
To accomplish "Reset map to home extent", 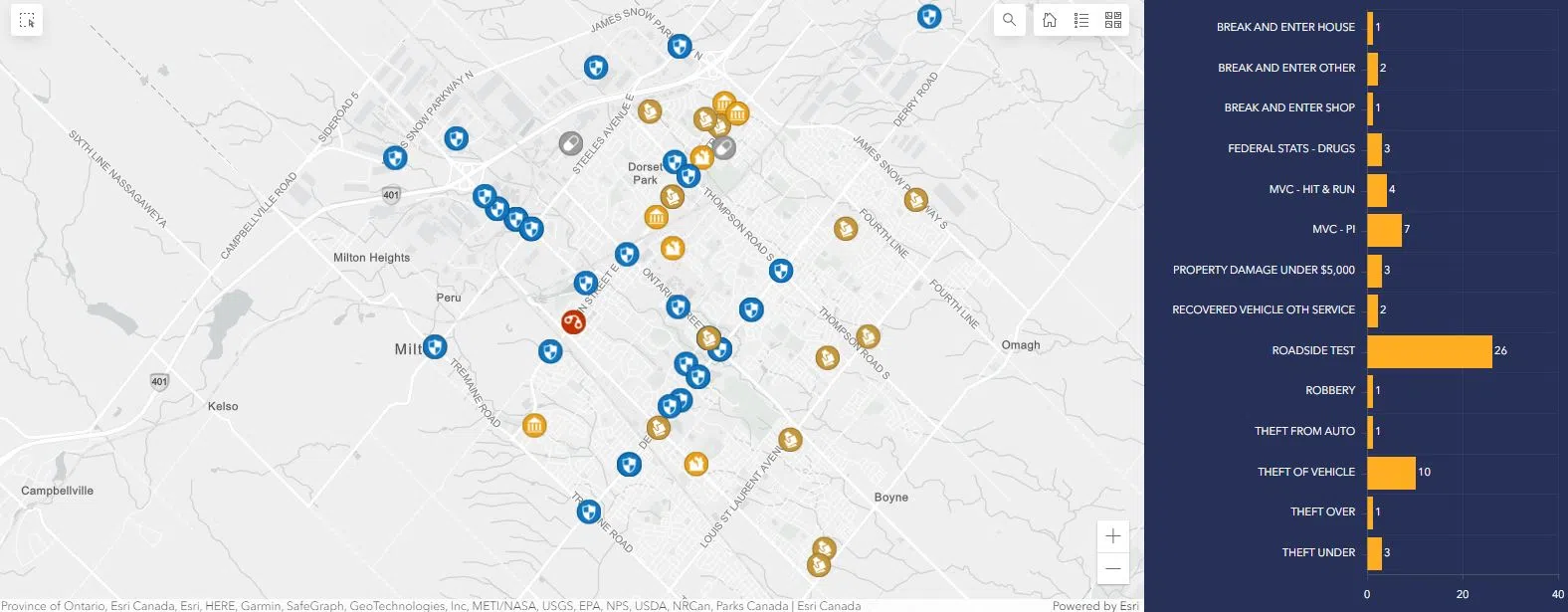I will click(x=1050, y=20).
